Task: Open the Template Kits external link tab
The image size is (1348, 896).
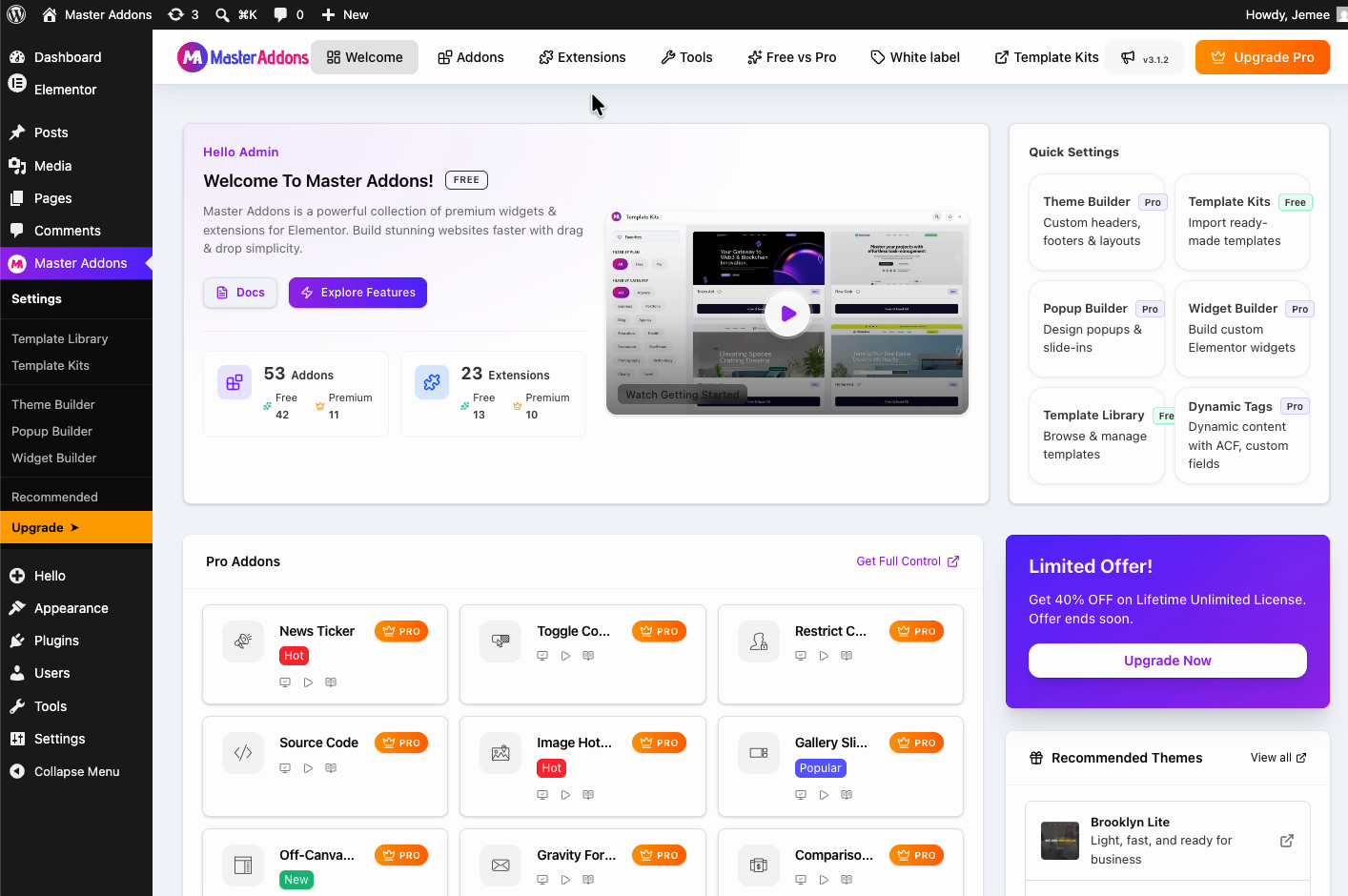Action: [1047, 57]
